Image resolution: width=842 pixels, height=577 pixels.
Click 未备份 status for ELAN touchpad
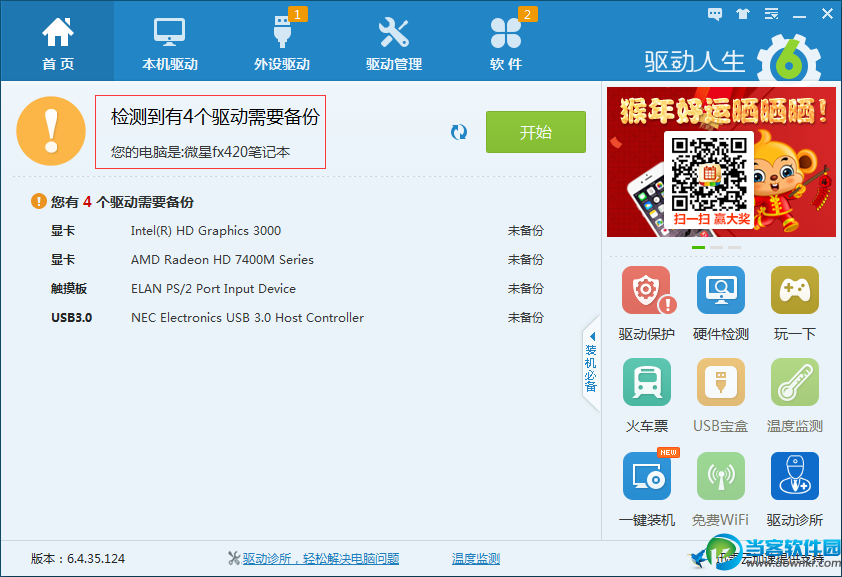click(526, 289)
